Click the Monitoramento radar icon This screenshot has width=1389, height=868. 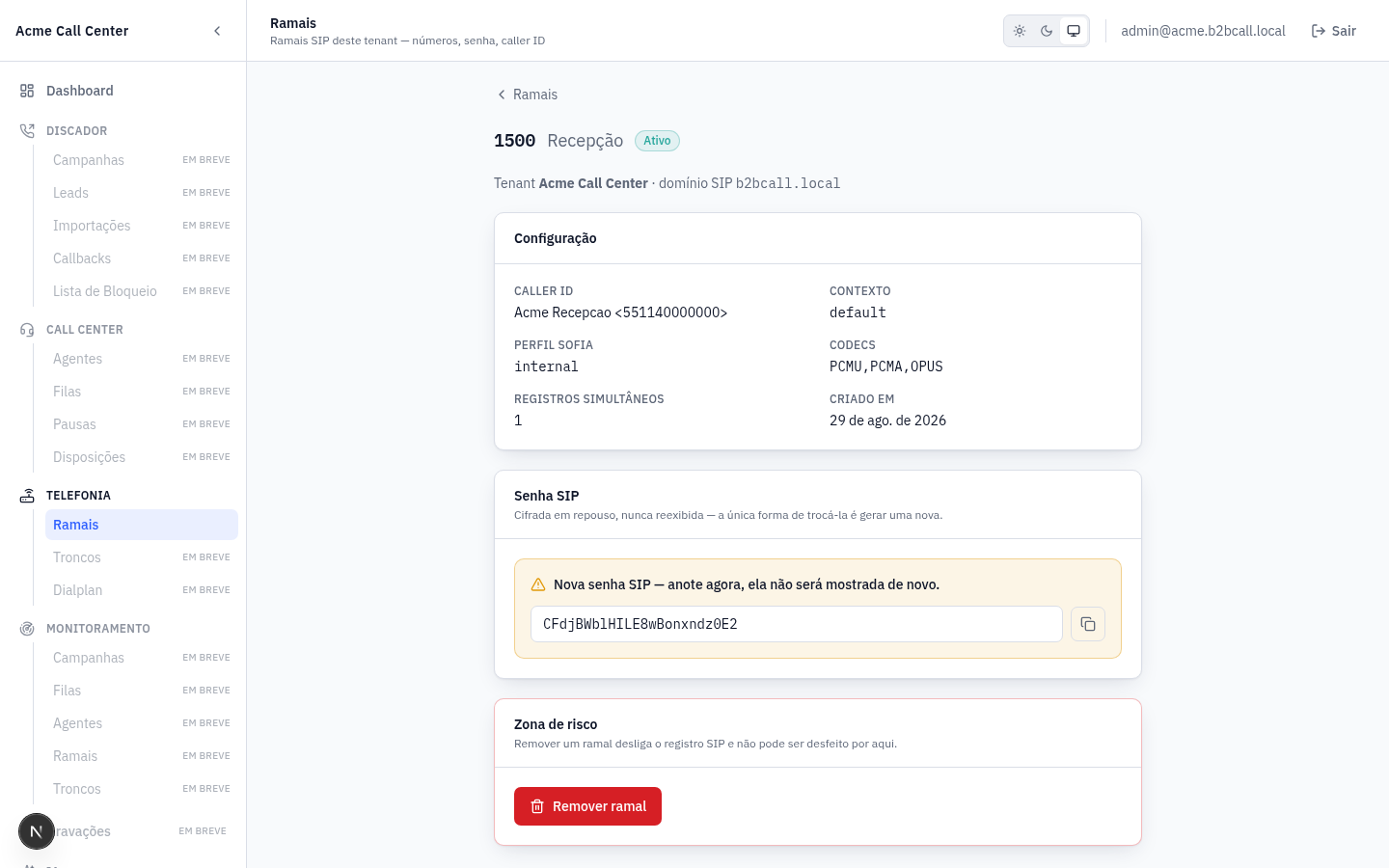tap(27, 629)
